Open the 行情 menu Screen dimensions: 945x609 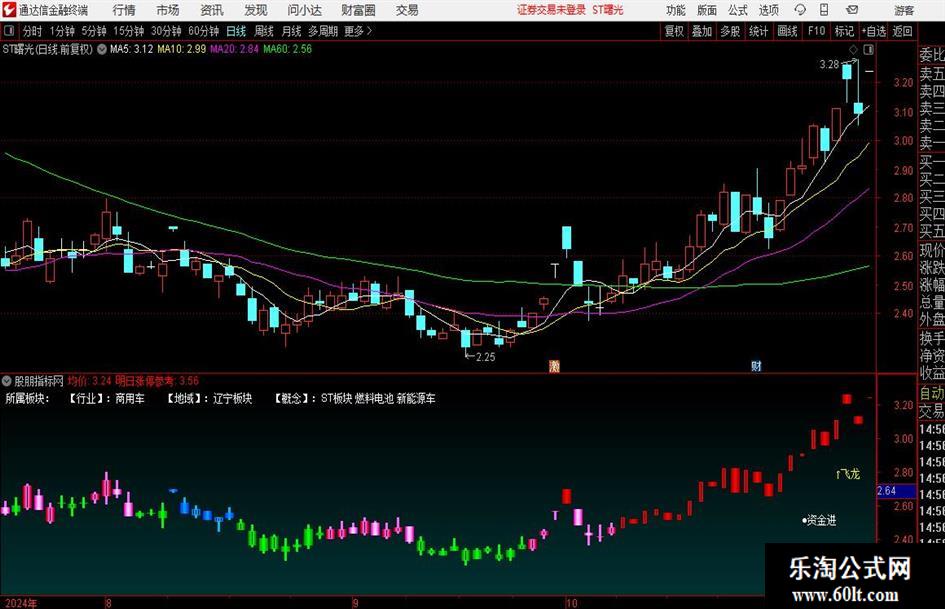tap(124, 10)
